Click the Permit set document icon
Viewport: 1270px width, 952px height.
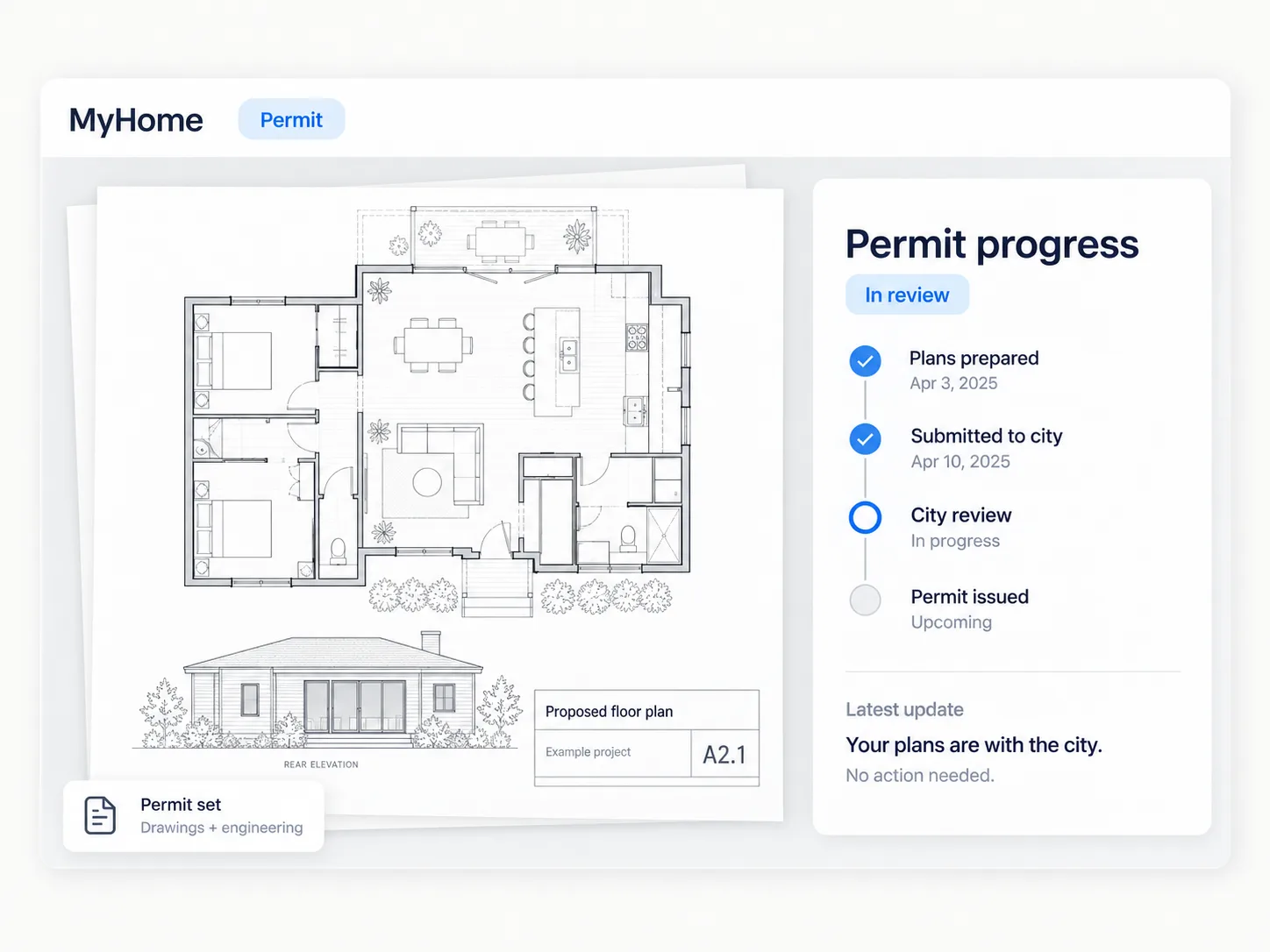100,815
